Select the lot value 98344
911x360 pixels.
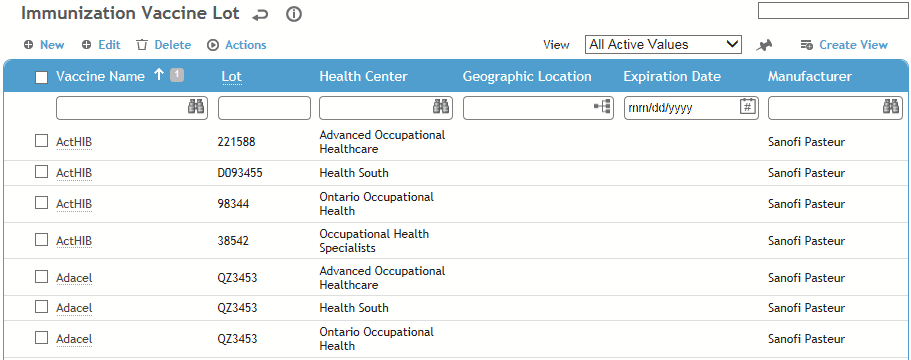pyautogui.click(x=233, y=204)
